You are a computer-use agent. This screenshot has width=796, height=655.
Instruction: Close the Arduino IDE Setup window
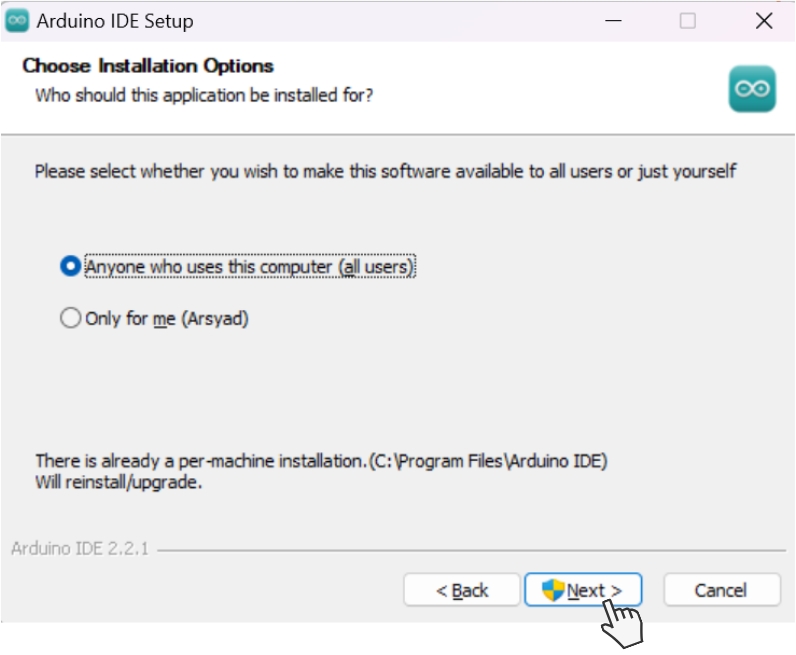764,20
